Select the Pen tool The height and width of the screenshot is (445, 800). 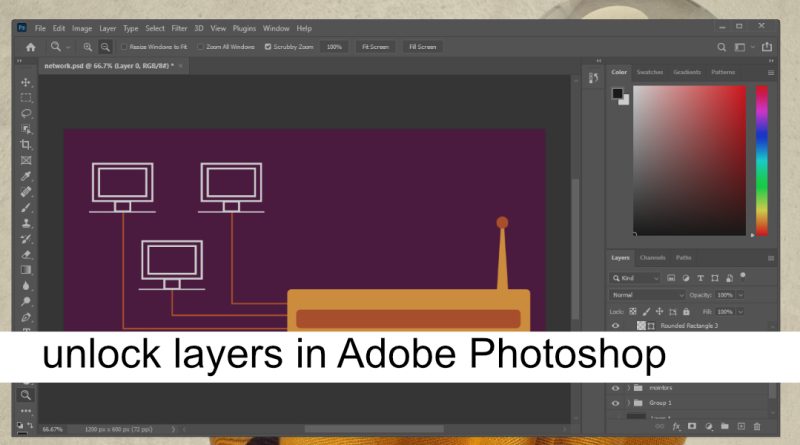tap(26, 317)
